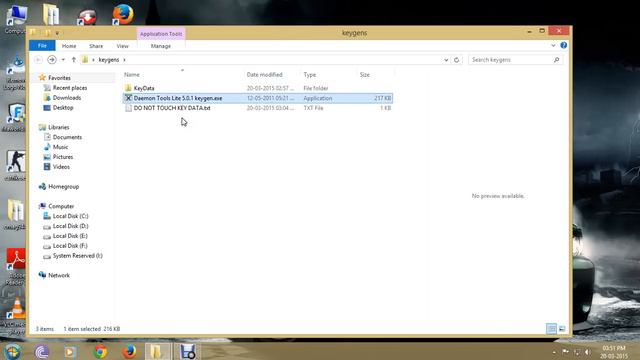
Task: Open the View ribbon tab
Action: pos(122,46)
